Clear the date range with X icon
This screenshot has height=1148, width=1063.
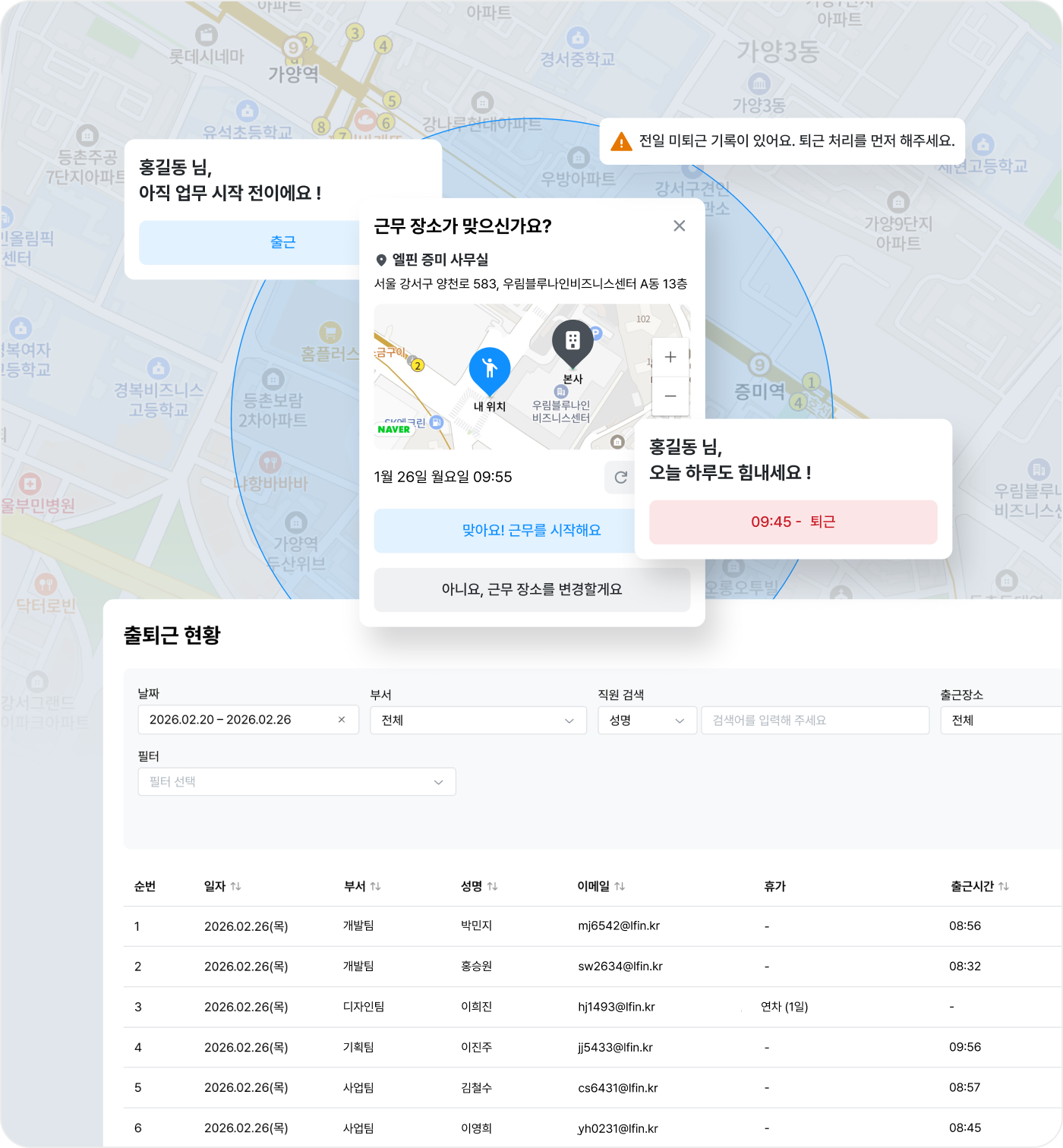(342, 720)
